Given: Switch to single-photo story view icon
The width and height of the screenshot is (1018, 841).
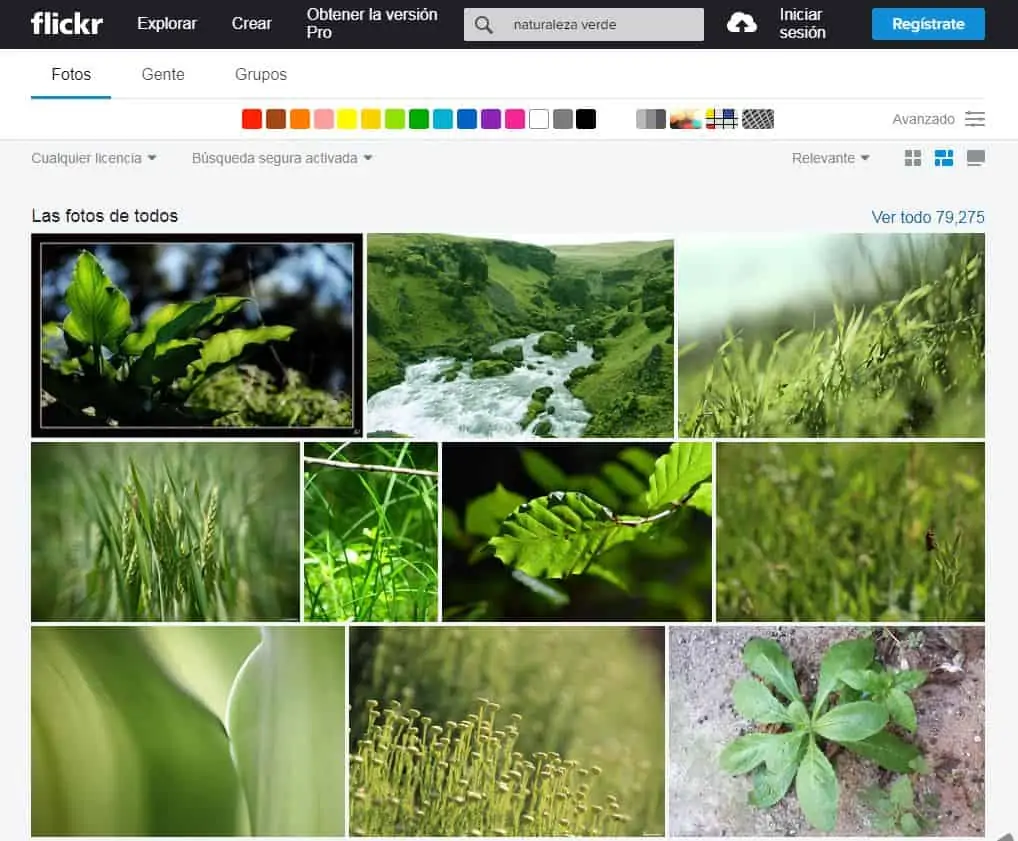Looking at the screenshot, I should 976,158.
